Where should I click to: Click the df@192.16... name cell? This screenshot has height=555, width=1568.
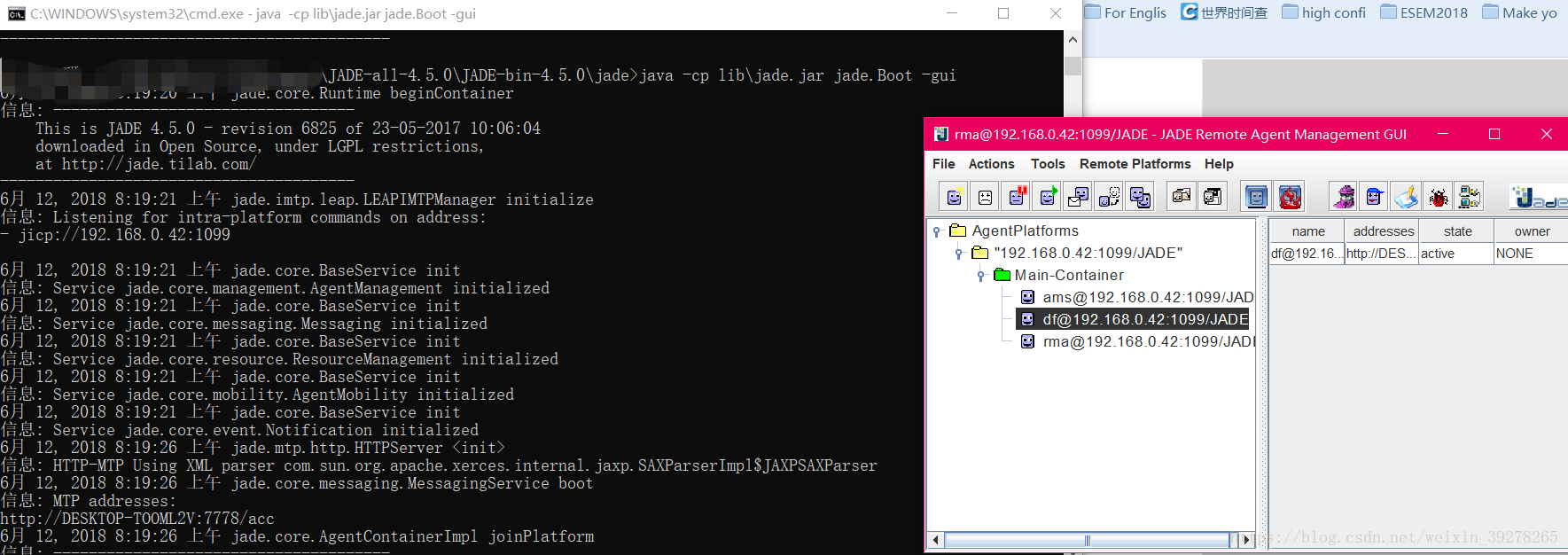point(1307,254)
